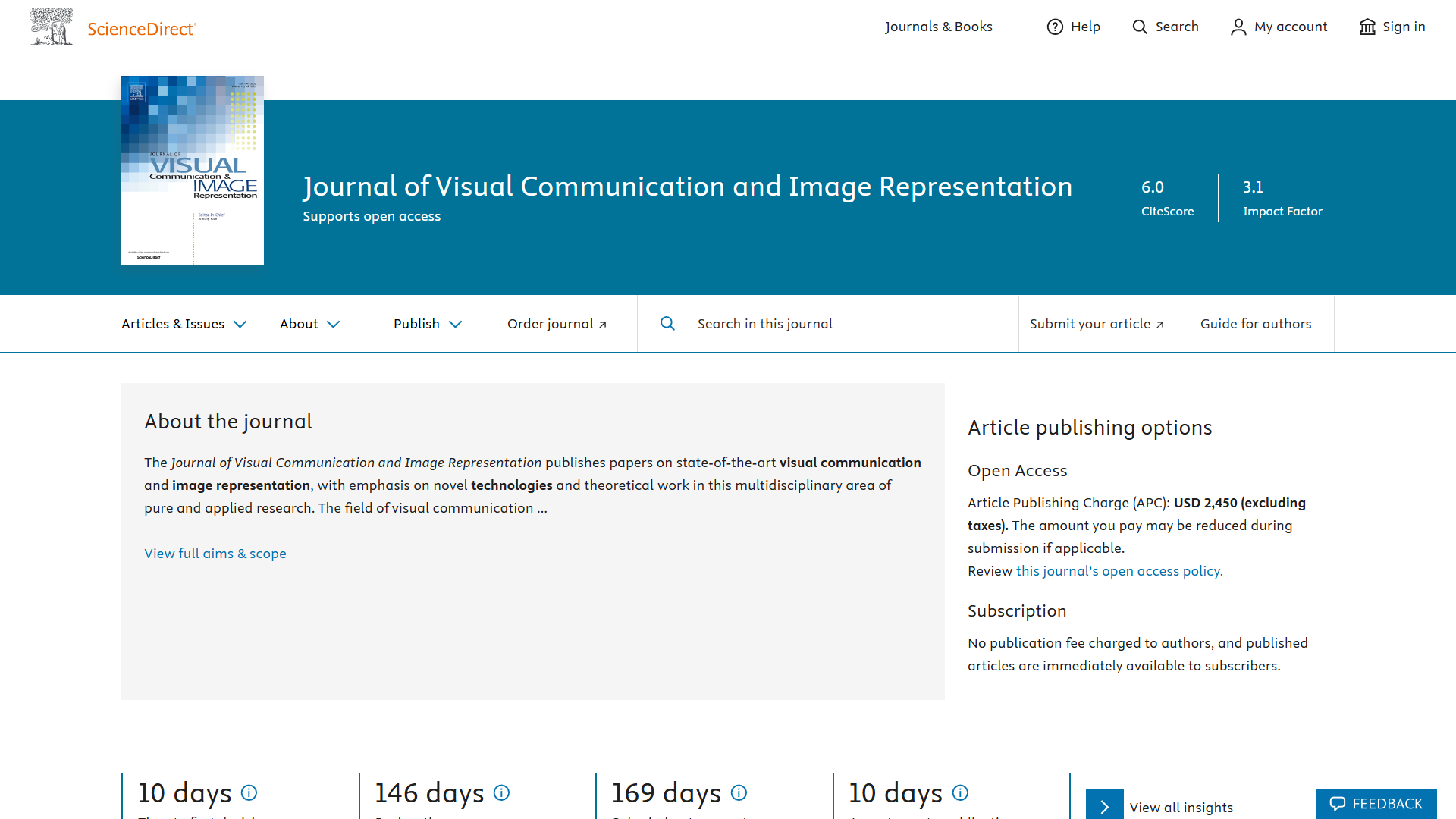The width and height of the screenshot is (1456, 819).
Task: Open Journals & Books
Action: 939,27
